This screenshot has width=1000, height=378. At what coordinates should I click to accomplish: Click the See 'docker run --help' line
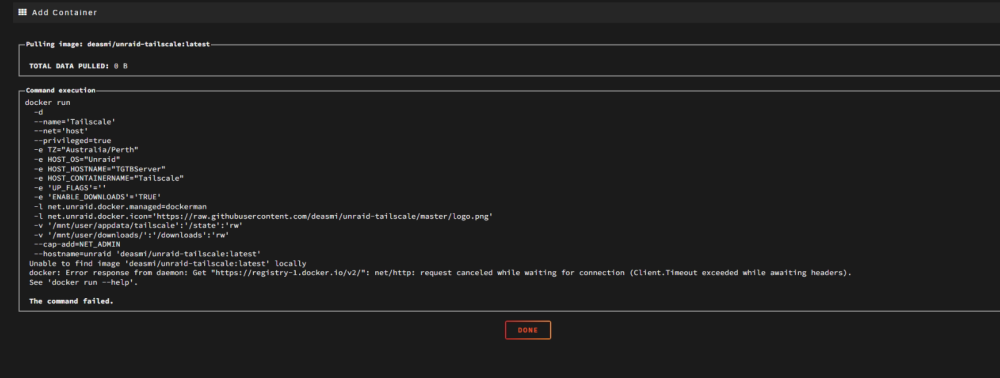point(84,282)
